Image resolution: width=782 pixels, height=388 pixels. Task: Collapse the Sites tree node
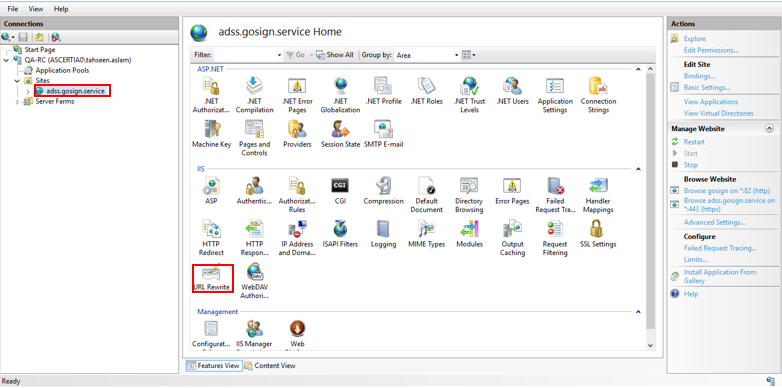[x=17, y=81]
